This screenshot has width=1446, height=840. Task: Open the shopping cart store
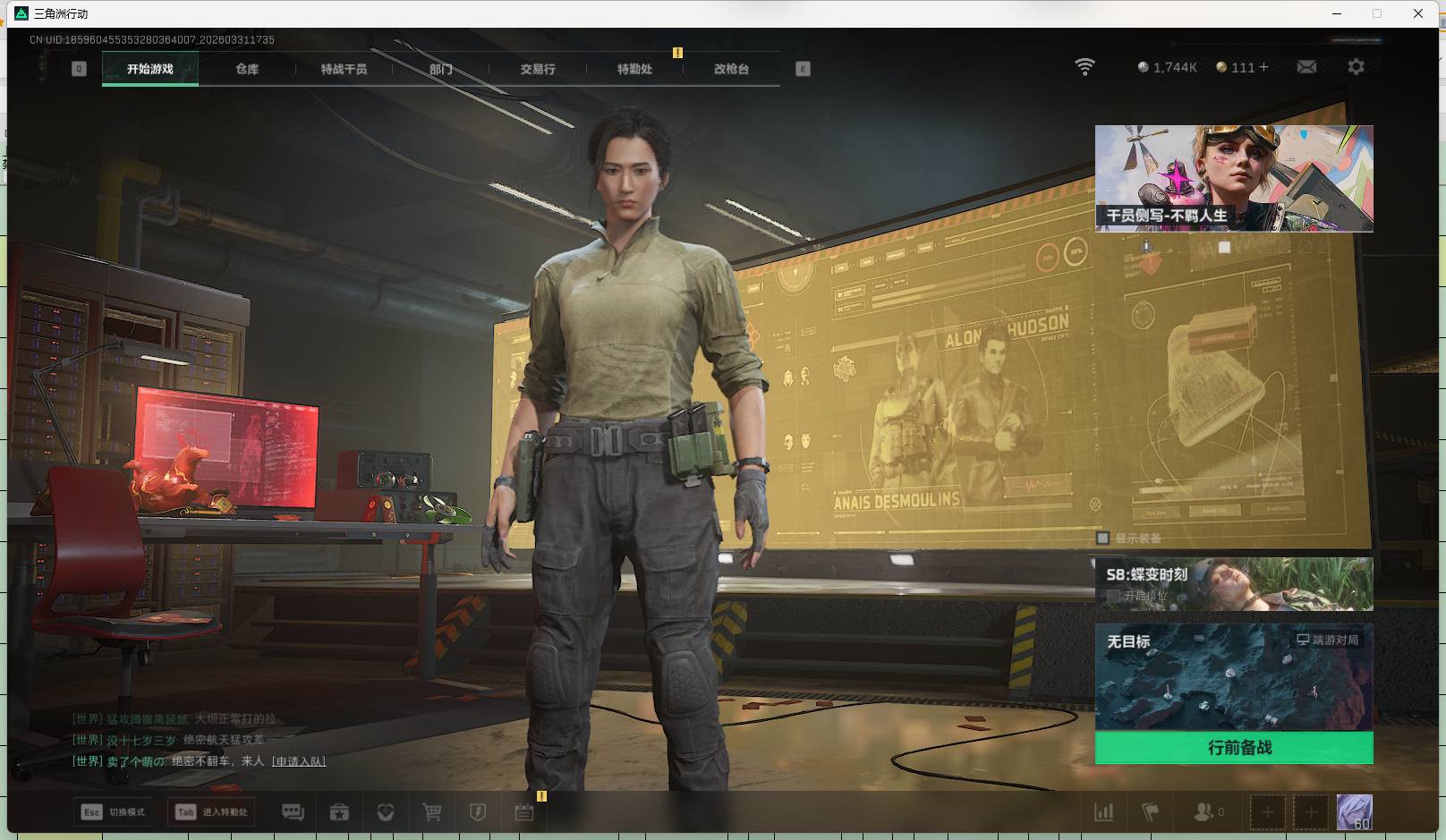tap(432, 812)
